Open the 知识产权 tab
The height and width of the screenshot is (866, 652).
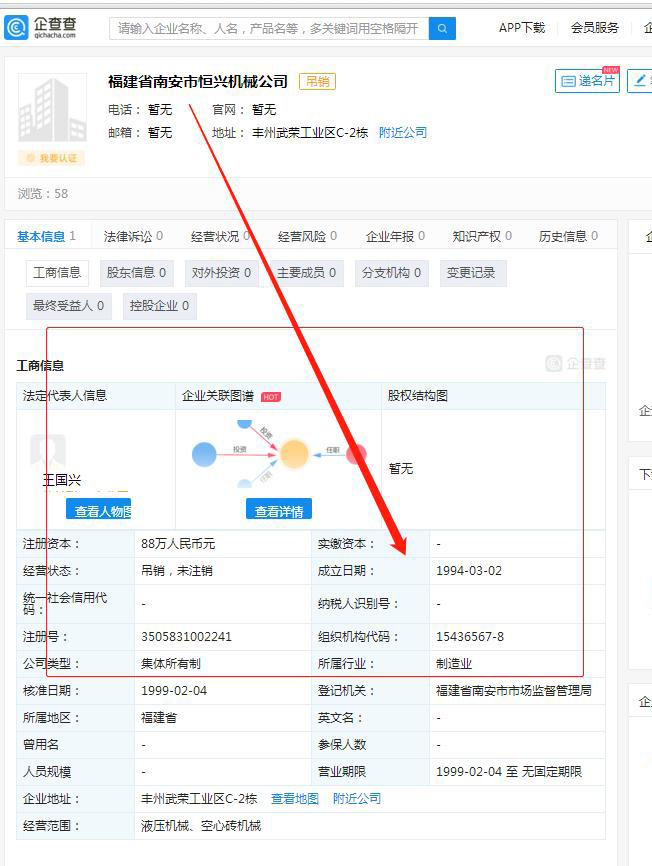point(476,237)
